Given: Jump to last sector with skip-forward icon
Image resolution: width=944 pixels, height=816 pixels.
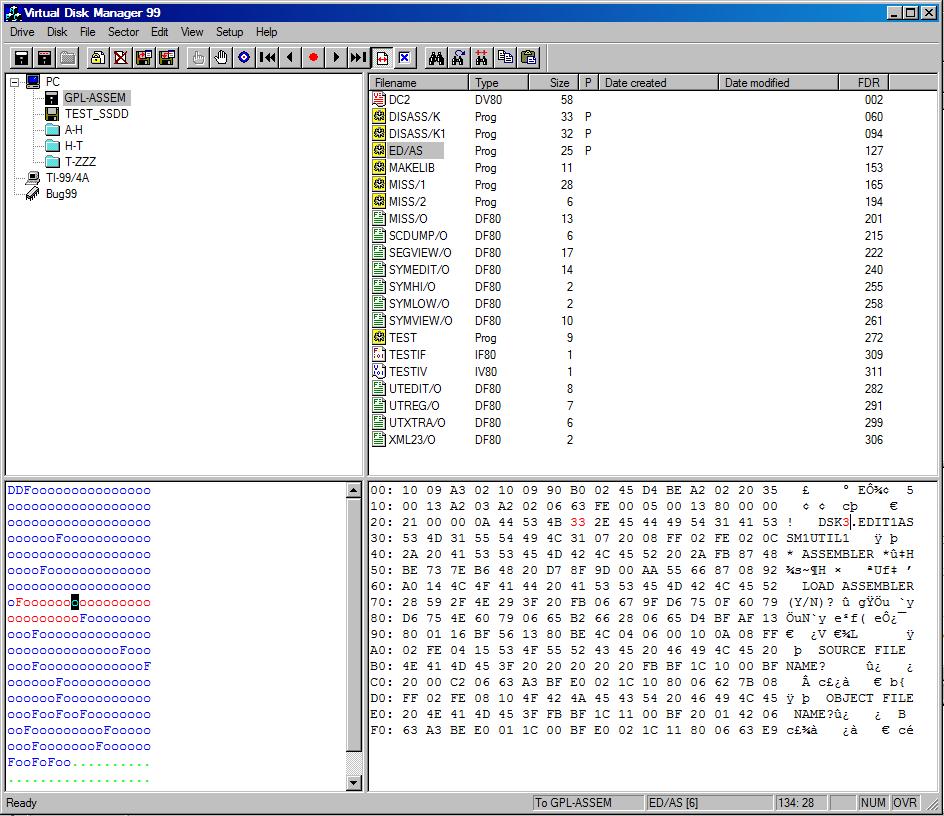Looking at the screenshot, I should (358, 58).
